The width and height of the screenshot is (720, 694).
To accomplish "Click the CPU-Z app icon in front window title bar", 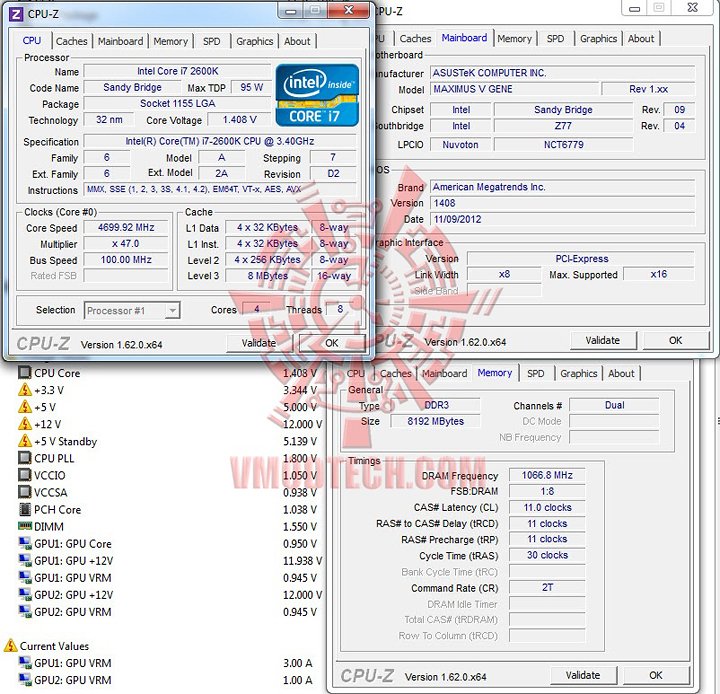I will [x=16, y=14].
